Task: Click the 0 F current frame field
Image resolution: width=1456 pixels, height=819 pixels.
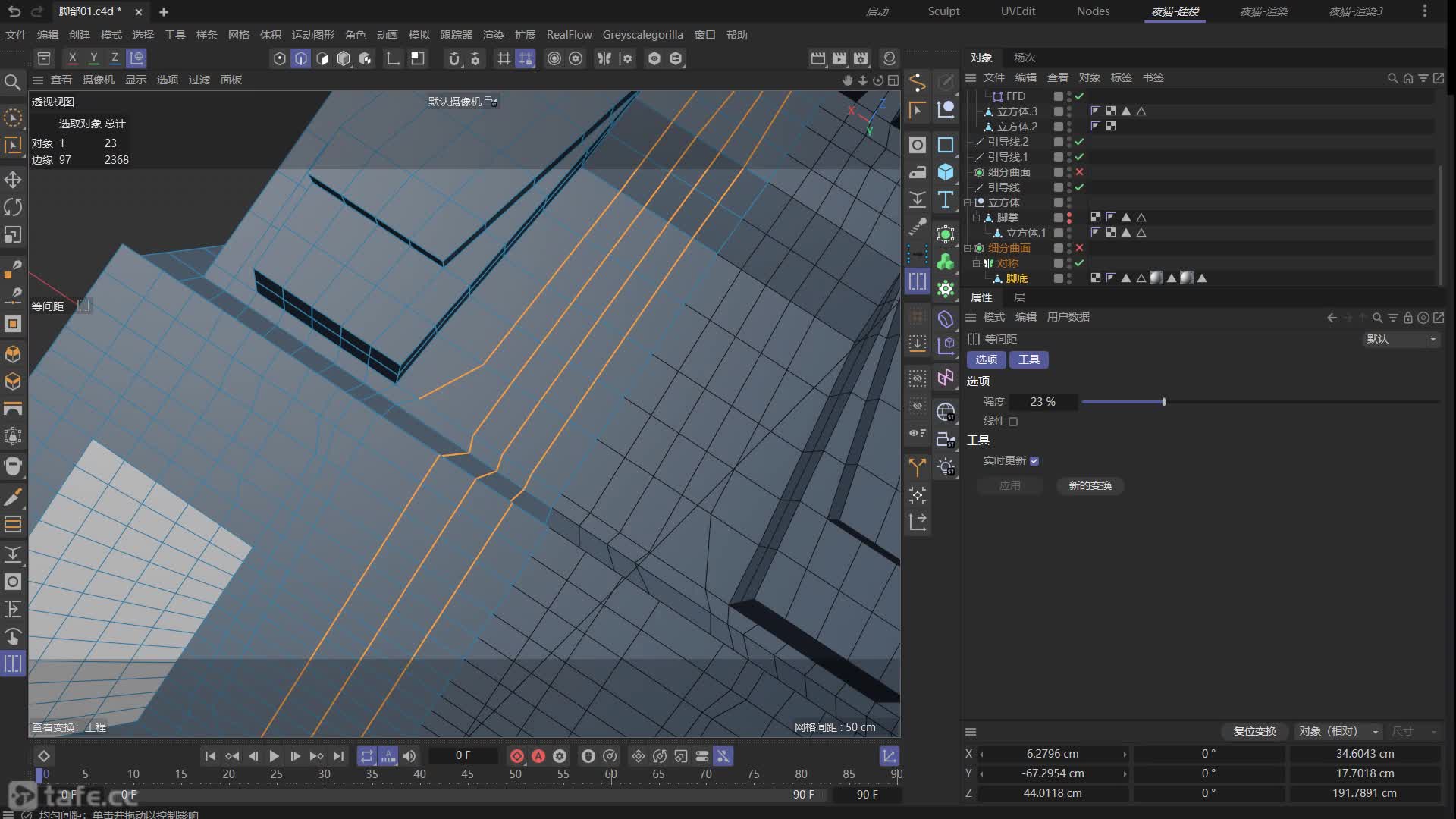Action: pos(463,756)
